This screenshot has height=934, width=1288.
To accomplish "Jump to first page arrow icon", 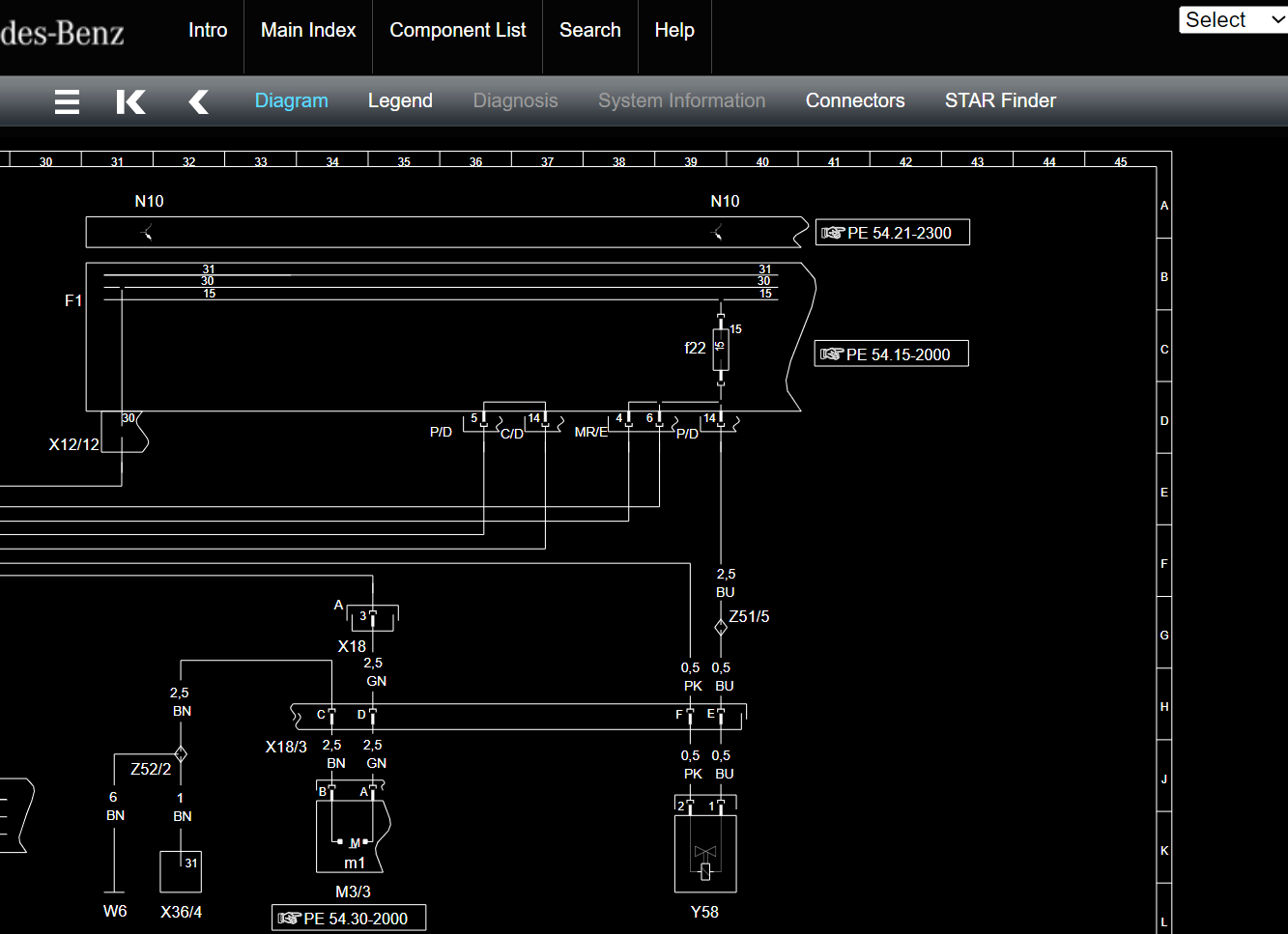I will pos(130,101).
